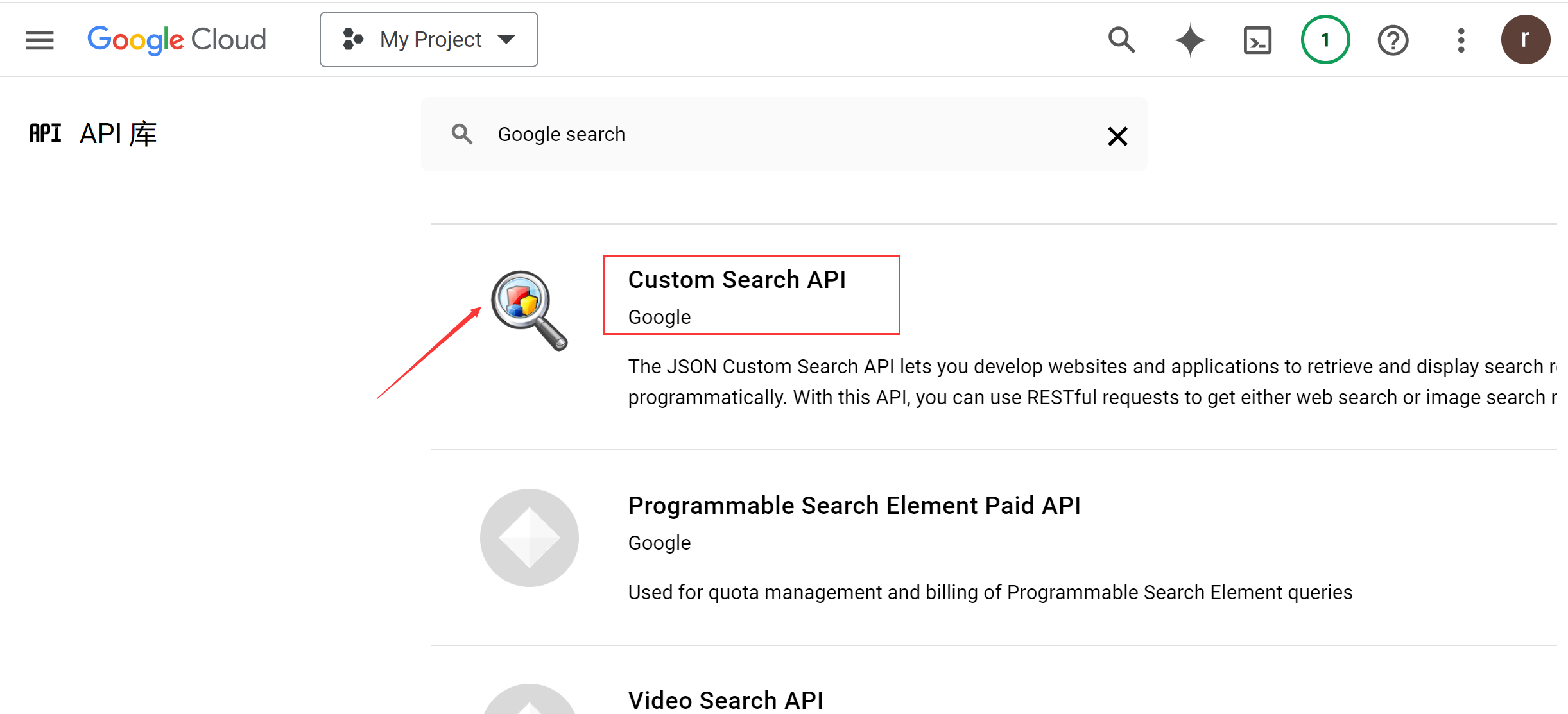The image size is (1568, 714).
Task: Open notifications badge showing 1
Action: [1325, 40]
